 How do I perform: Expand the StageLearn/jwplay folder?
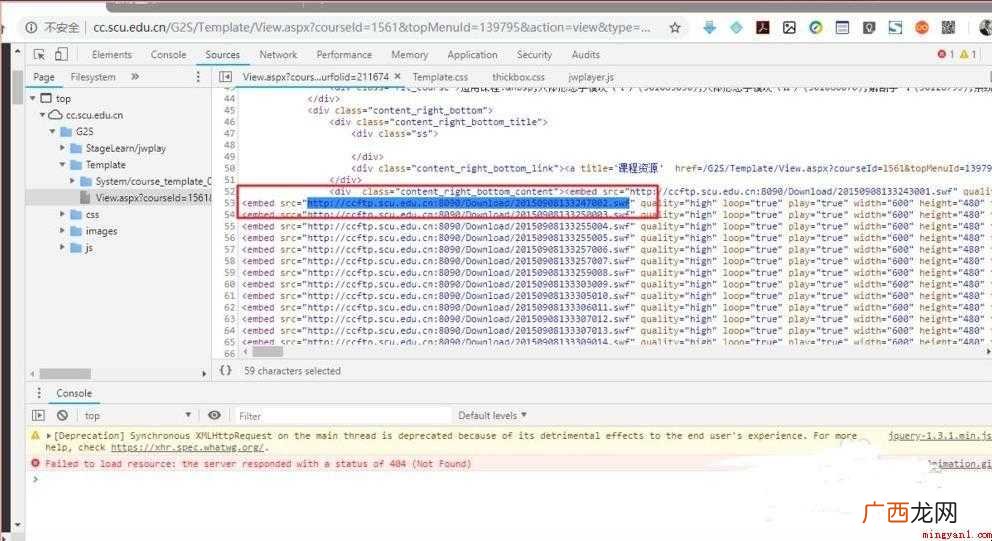(x=62, y=148)
